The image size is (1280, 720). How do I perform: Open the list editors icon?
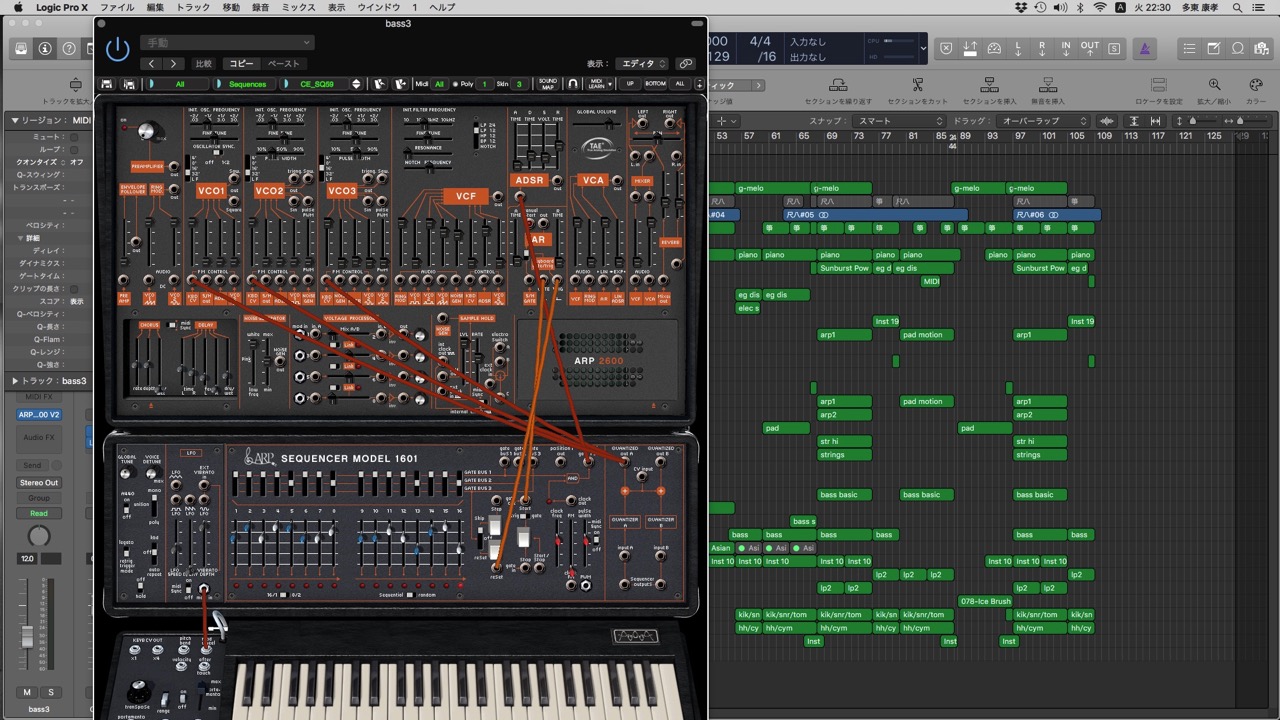pos(1189,48)
